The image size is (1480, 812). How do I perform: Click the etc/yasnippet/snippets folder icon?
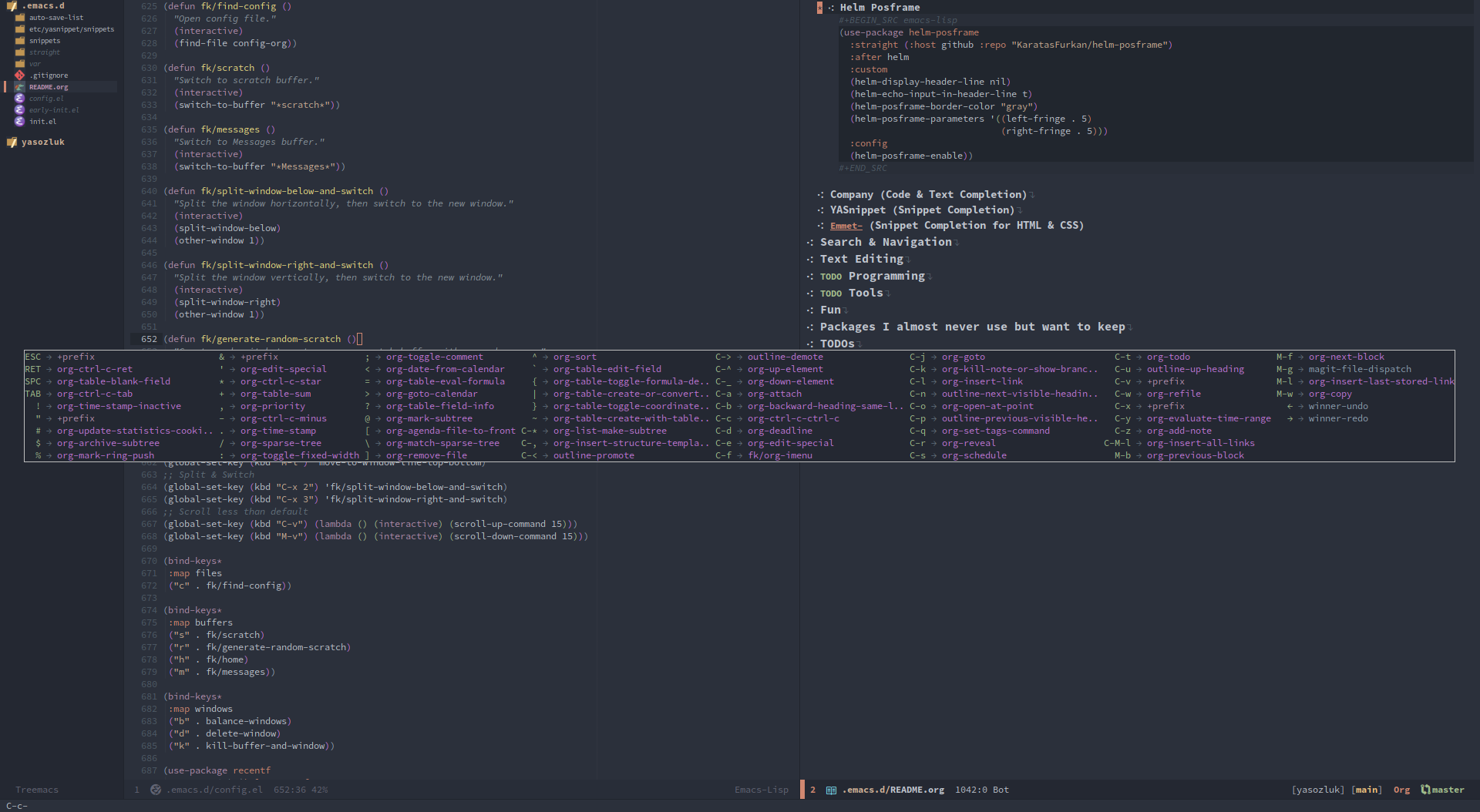(x=20, y=29)
